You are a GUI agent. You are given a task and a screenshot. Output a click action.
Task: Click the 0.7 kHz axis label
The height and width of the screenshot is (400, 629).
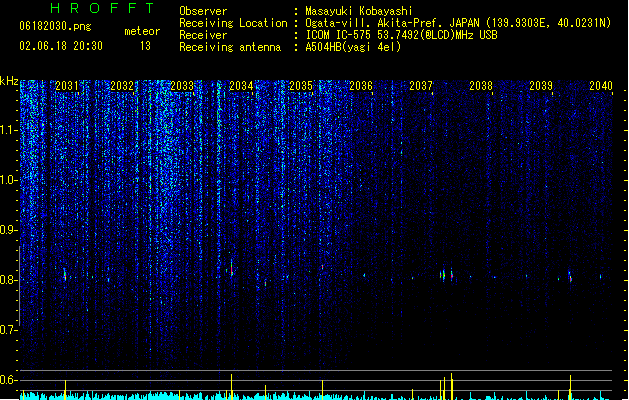pyautogui.click(x=8, y=330)
